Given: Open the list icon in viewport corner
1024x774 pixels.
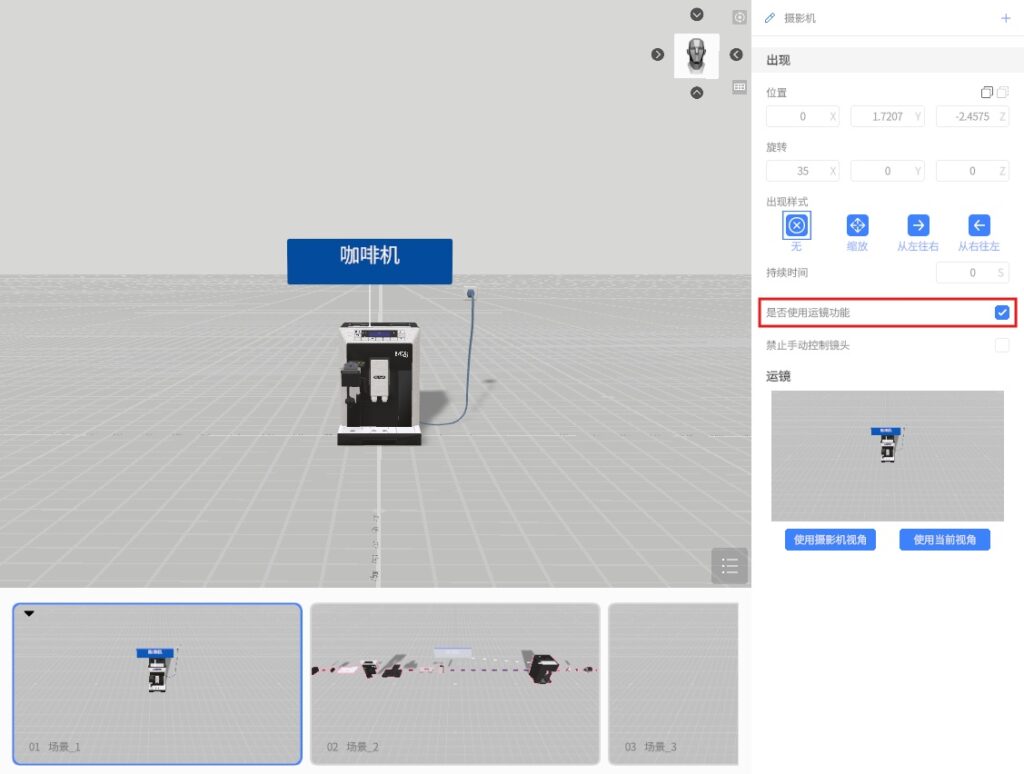Looking at the screenshot, I should 729,566.
